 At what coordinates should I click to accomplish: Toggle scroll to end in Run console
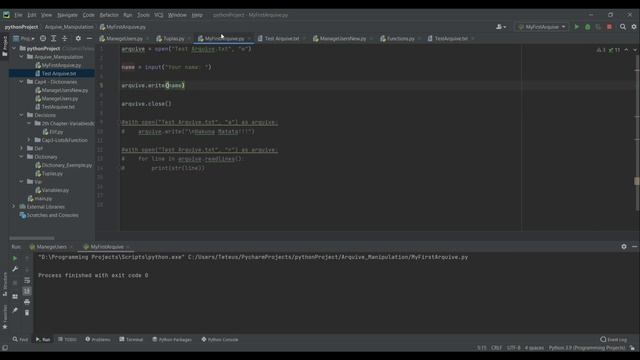[x=27, y=291]
